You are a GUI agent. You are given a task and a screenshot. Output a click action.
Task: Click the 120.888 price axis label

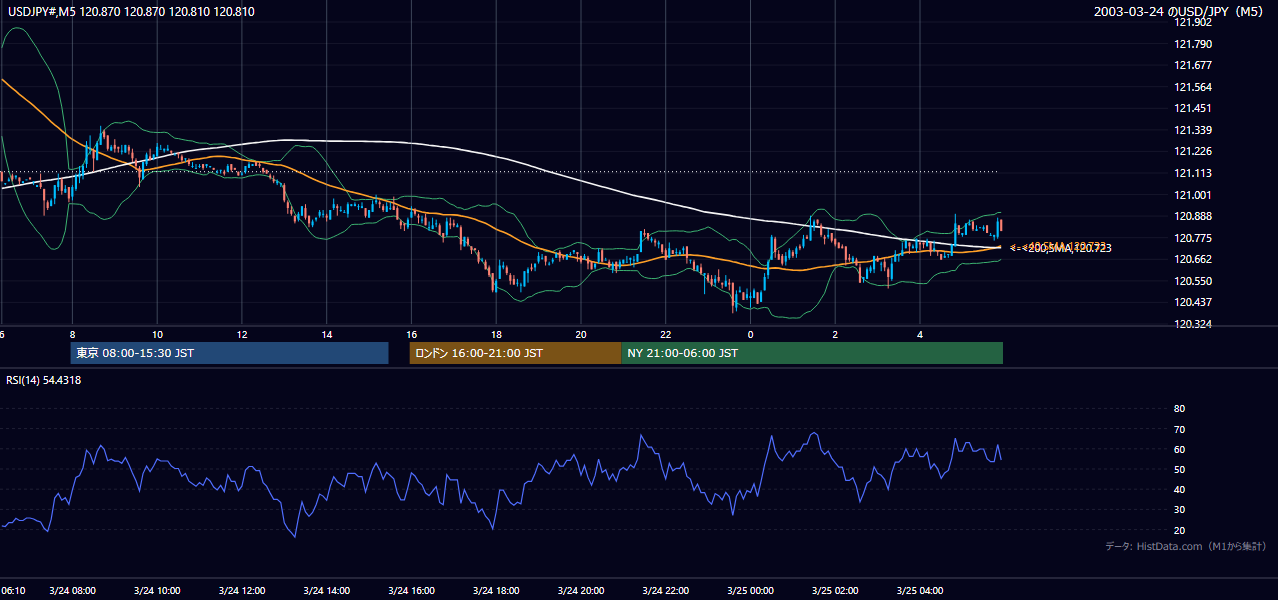(x=1193, y=216)
